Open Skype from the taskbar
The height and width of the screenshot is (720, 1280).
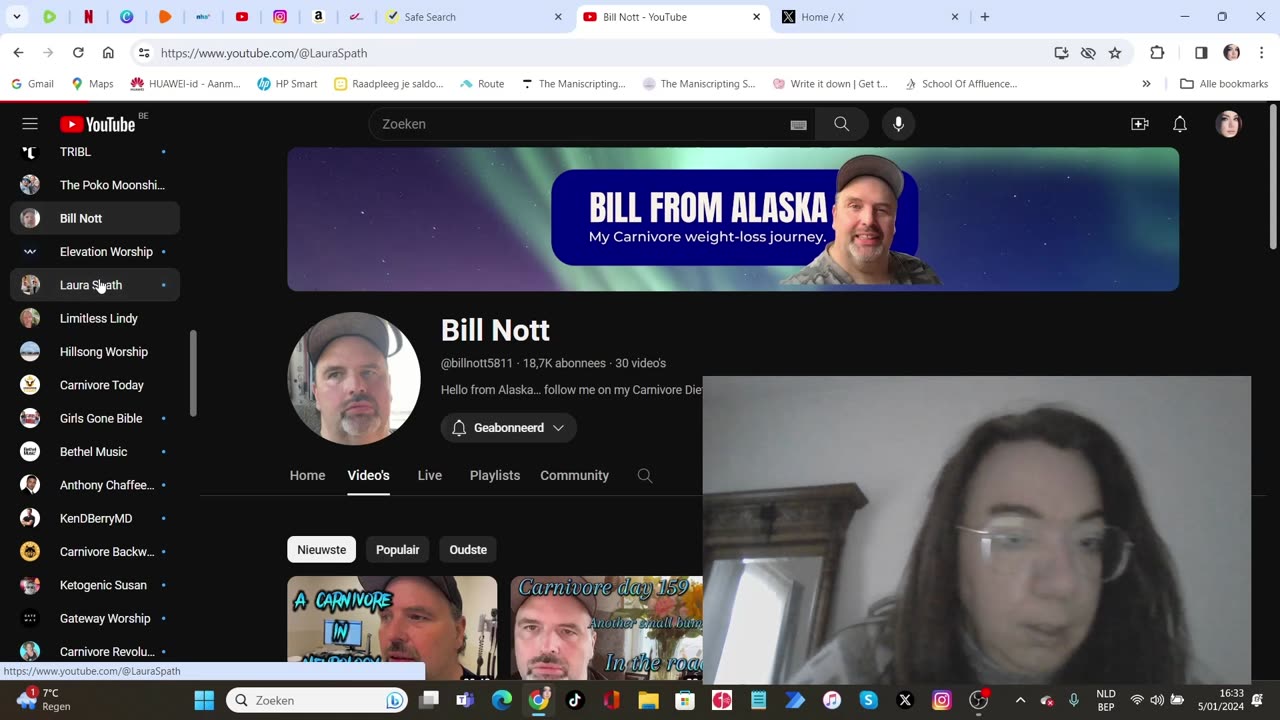coord(868,700)
